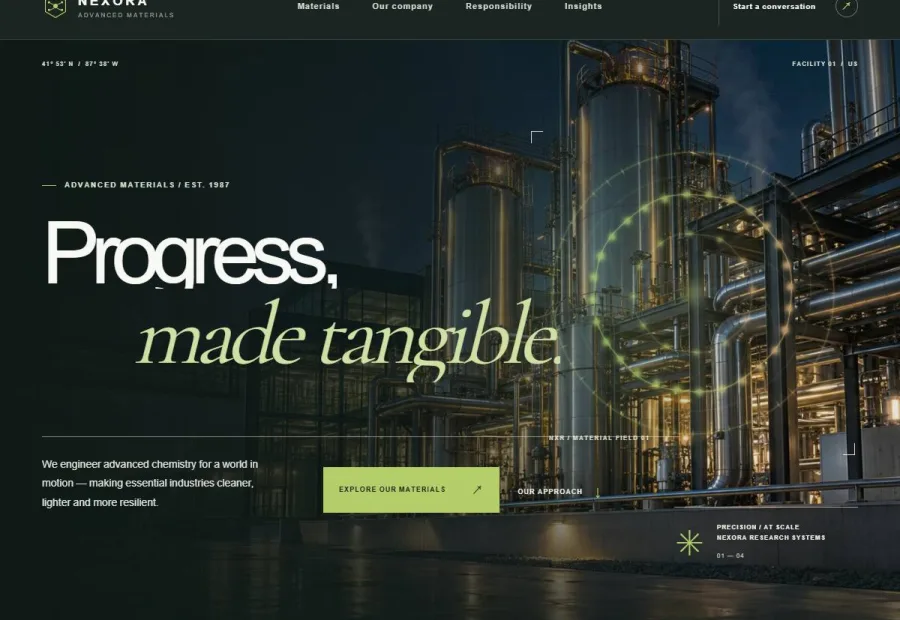Click the 'NXR / Material Field 01' label
This screenshot has height=620, width=900.
coord(599,438)
